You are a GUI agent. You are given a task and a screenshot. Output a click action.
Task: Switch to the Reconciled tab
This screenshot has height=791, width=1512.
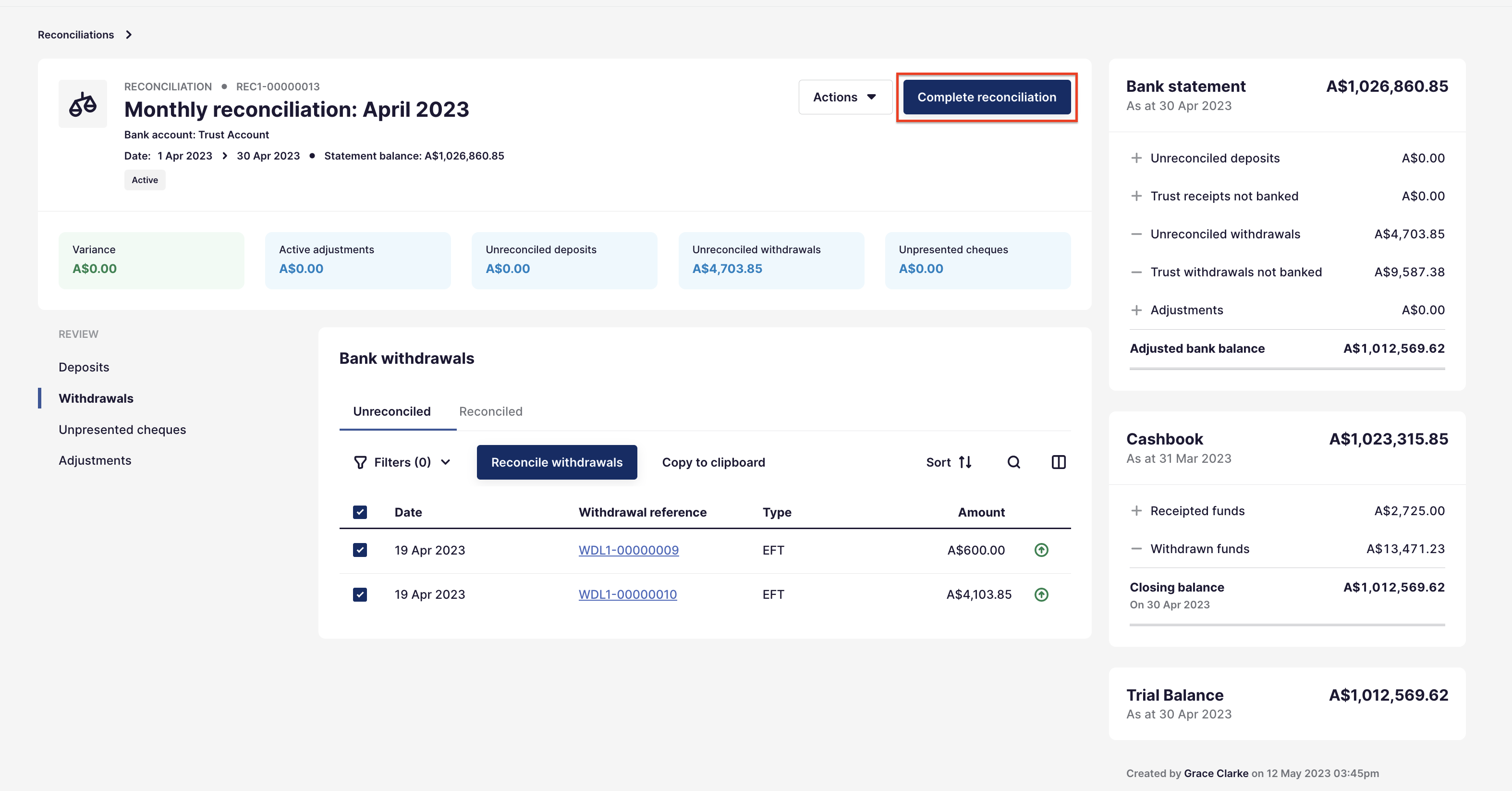pos(491,412)
